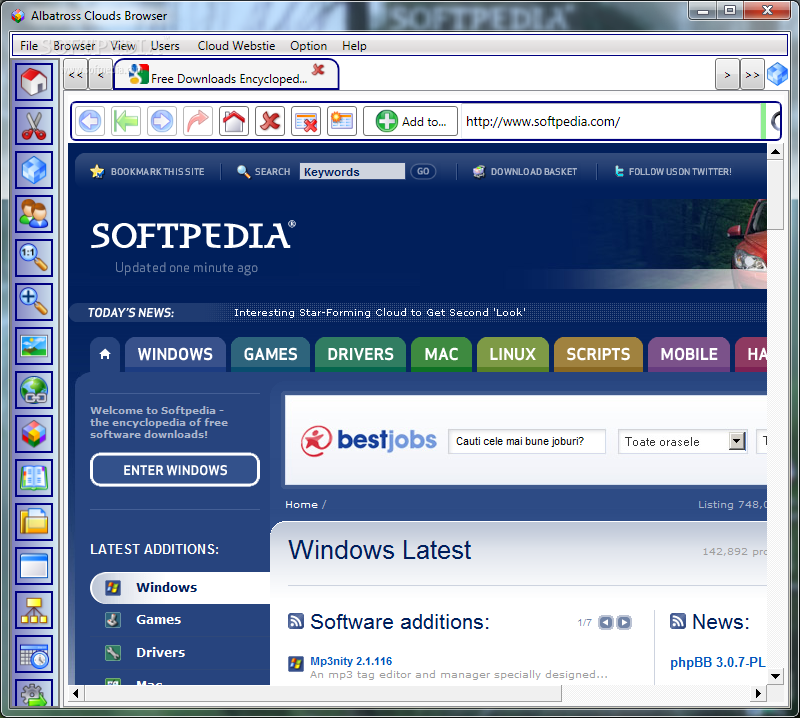
Task: Click the ENTER WINDOWS button
Action: [175, 470]
